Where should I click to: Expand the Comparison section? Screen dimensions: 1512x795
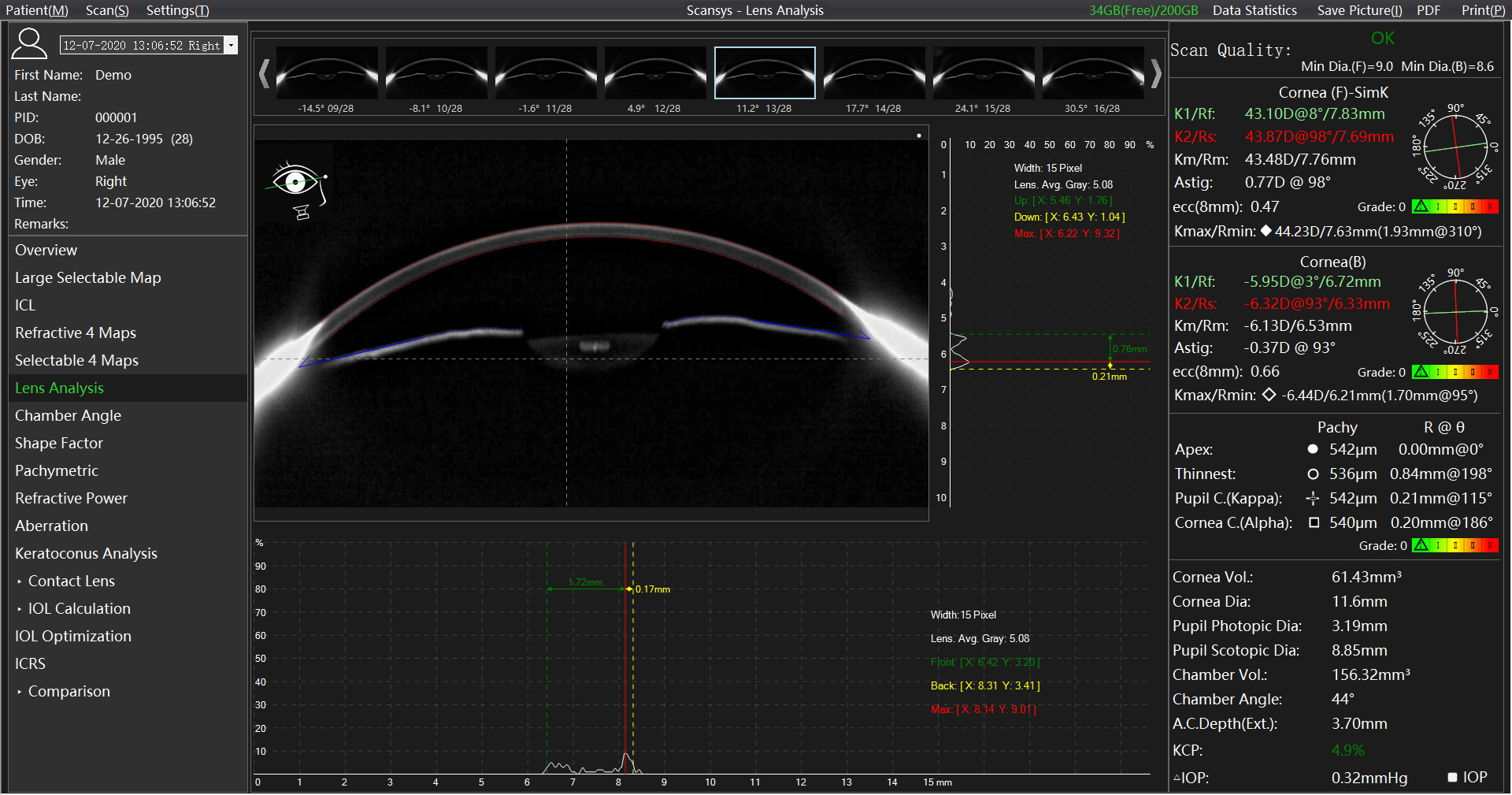tap(128, 691)
